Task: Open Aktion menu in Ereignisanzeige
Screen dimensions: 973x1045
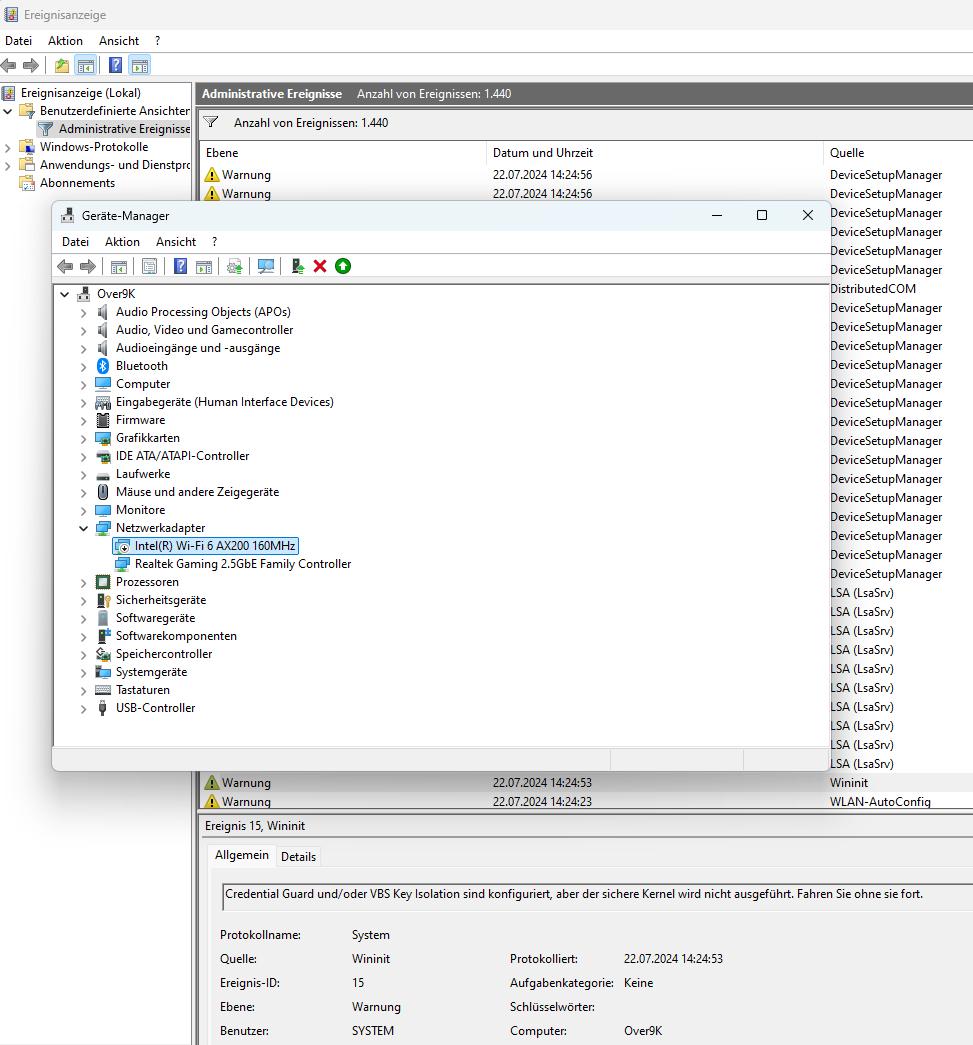Action: pos(65,41)
